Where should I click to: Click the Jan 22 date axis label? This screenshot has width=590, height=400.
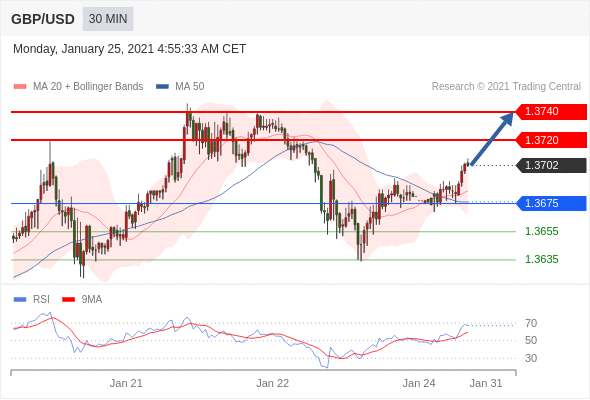(x=272, y=383)
